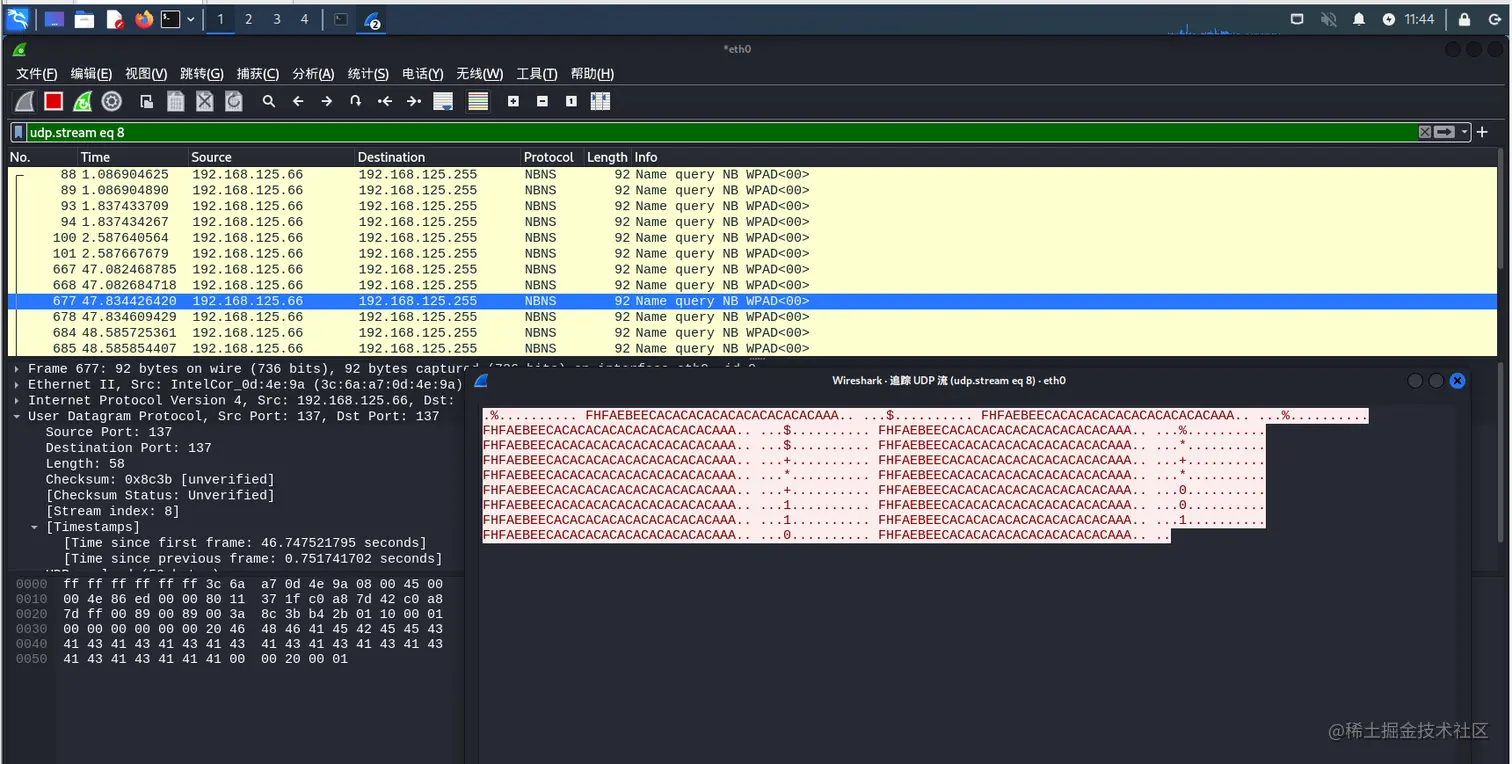The image size is (1512, 764).
Task: Switch to workspace 3
Action: [277, 19]
